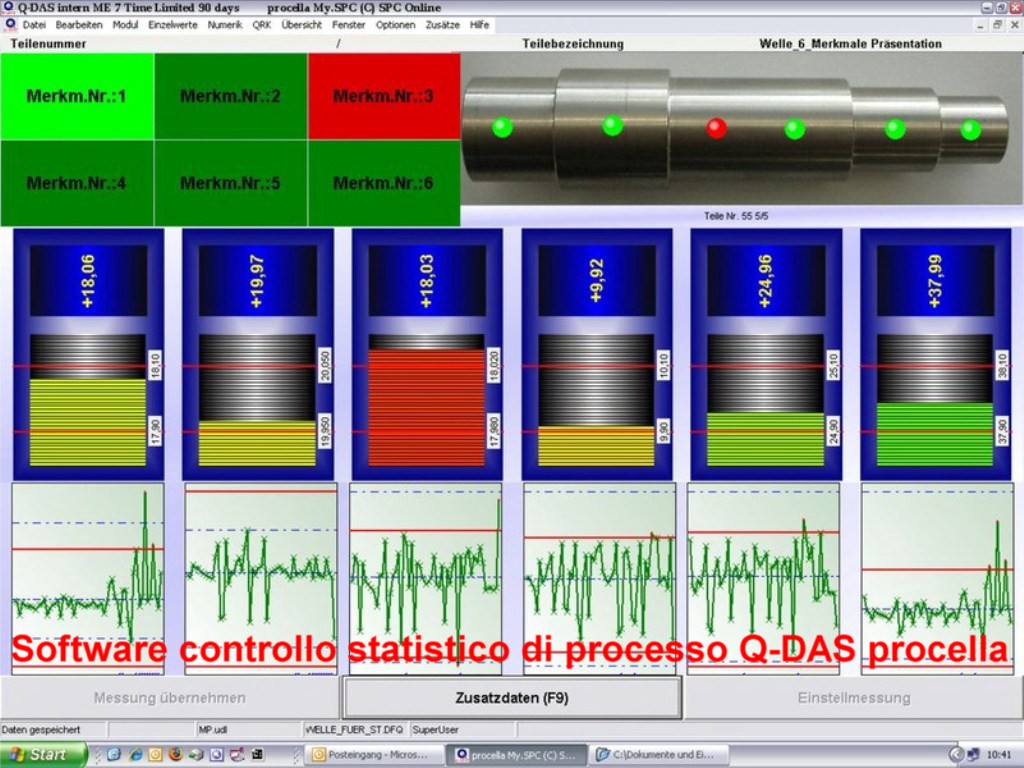Click the control chart under the +9,92 gauge
Image resolution: width=1024 pixels, height=768 pixels.
(600, 579)
